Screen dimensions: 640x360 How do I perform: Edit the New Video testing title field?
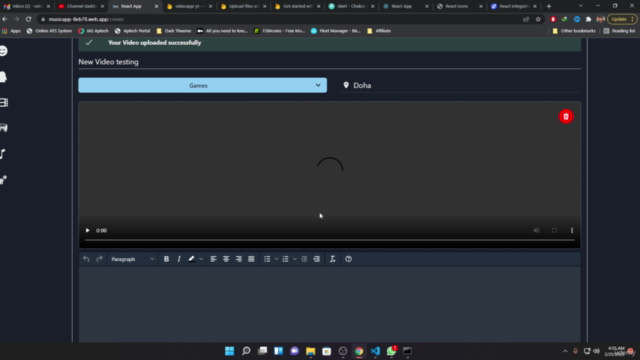[x=329, y=62]
